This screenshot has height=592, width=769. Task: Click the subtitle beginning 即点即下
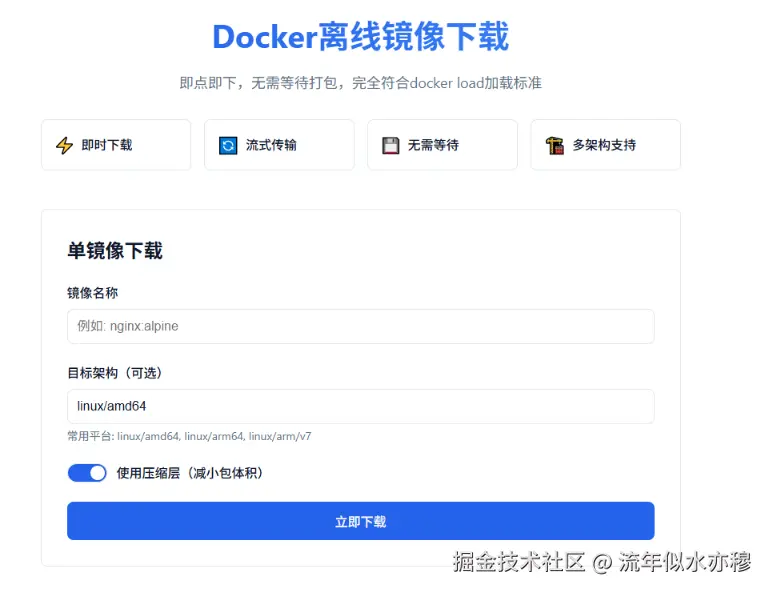tap(360, 83)
